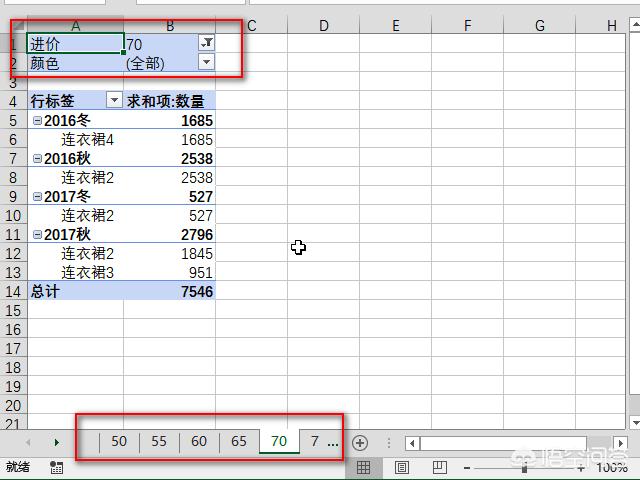Click the horizontal scrollbar right arrow

pos(621,443)
